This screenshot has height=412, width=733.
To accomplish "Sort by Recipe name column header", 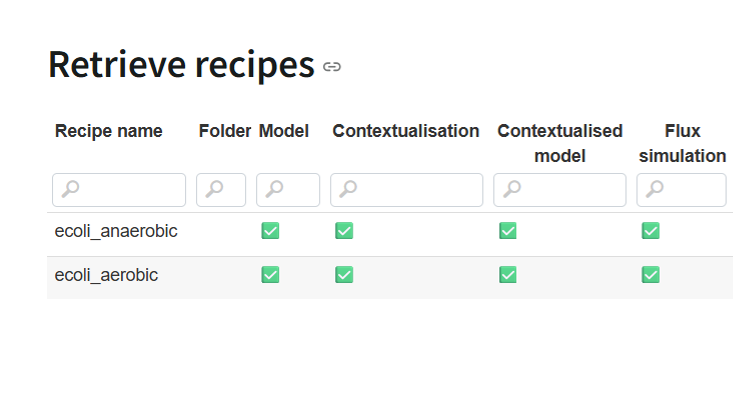I will [x=109, y=131].
